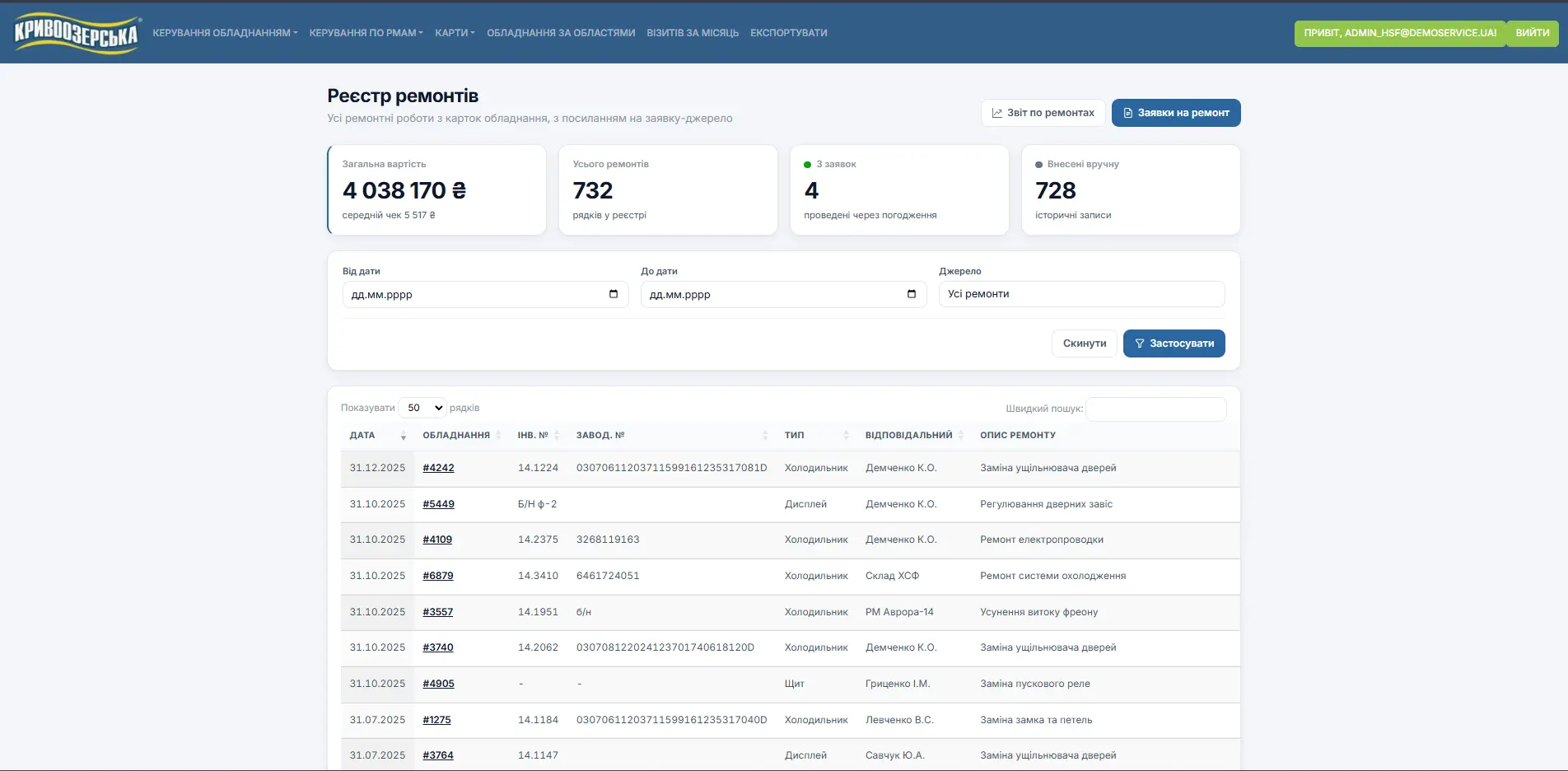The height and width of the screenshot is (771, 1568).
Task: Select Загальна вартість summary card
Action: coord(436,190)
